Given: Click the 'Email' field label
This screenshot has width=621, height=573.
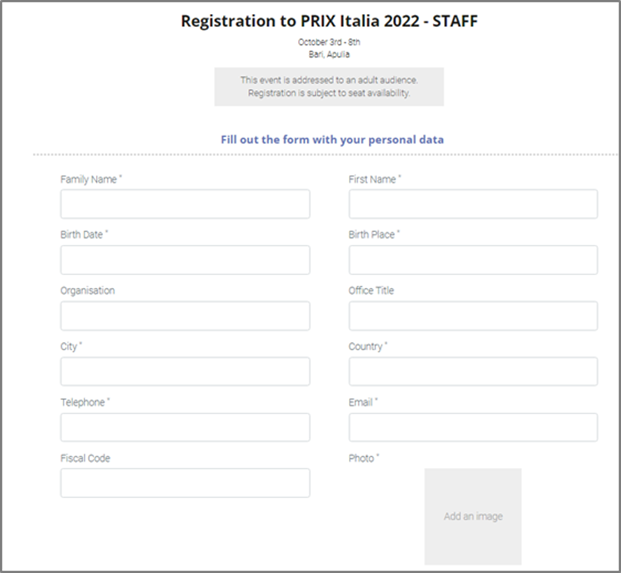Looking at the screenshot, I should pos(361,402).
